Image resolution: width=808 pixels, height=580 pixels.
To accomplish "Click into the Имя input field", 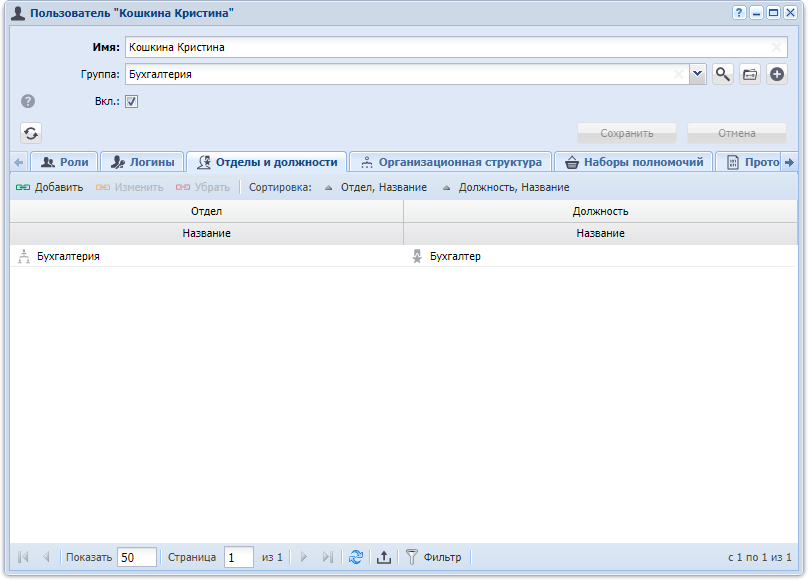I will tap(456, 47).
